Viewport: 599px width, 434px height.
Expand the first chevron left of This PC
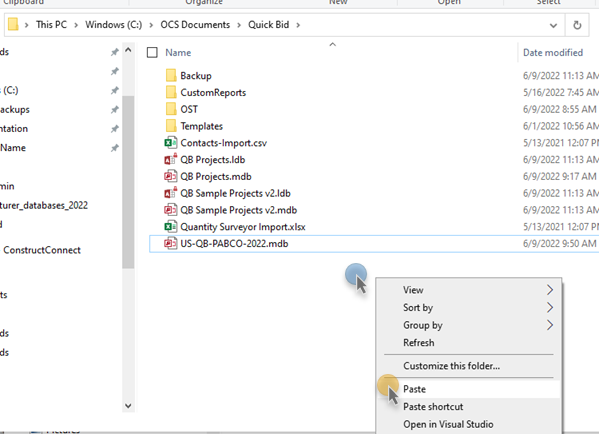26,25
